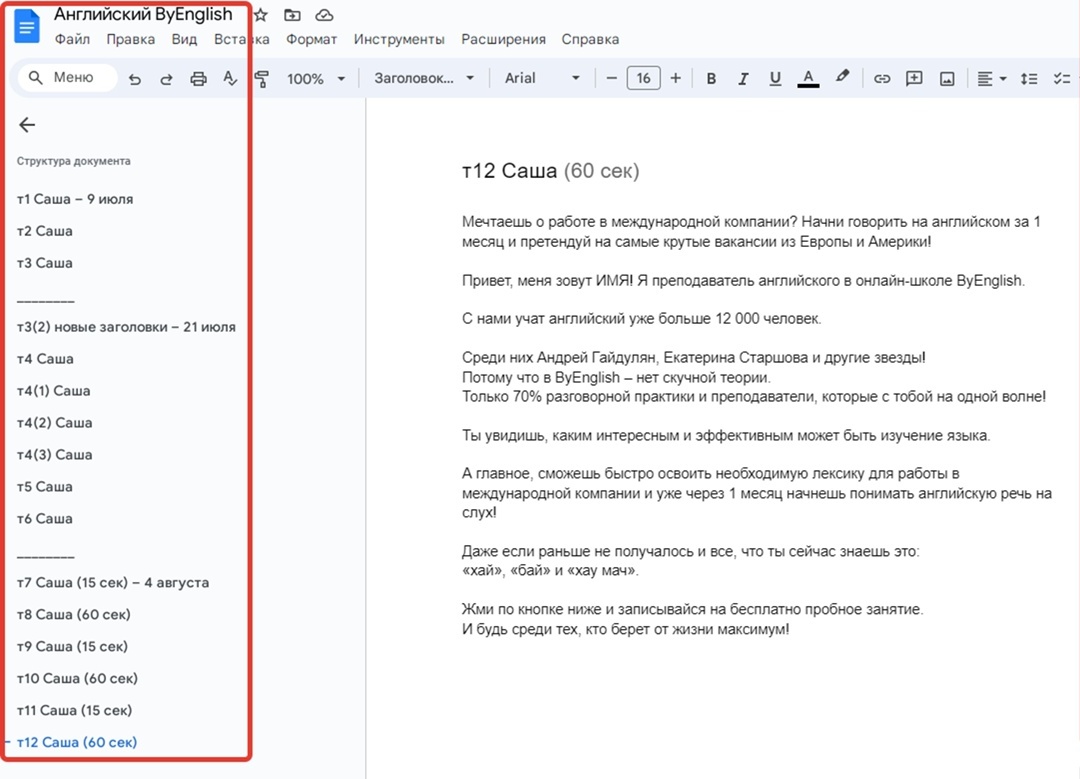
Task: Jump to outline item т3 Саша
Action: pos(45,262)
